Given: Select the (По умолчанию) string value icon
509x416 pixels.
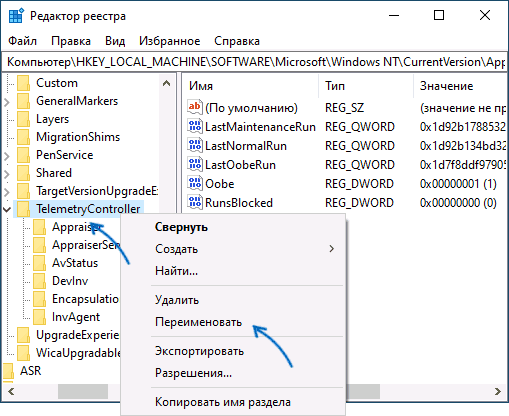Looking at the screenshot, I should pos(195,107).
